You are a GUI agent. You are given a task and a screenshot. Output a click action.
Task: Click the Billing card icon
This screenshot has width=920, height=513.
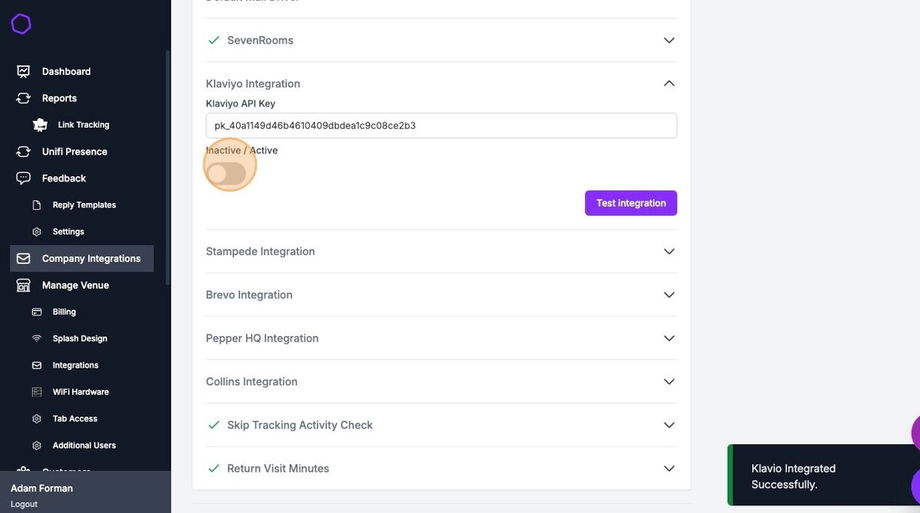(37, 312)
